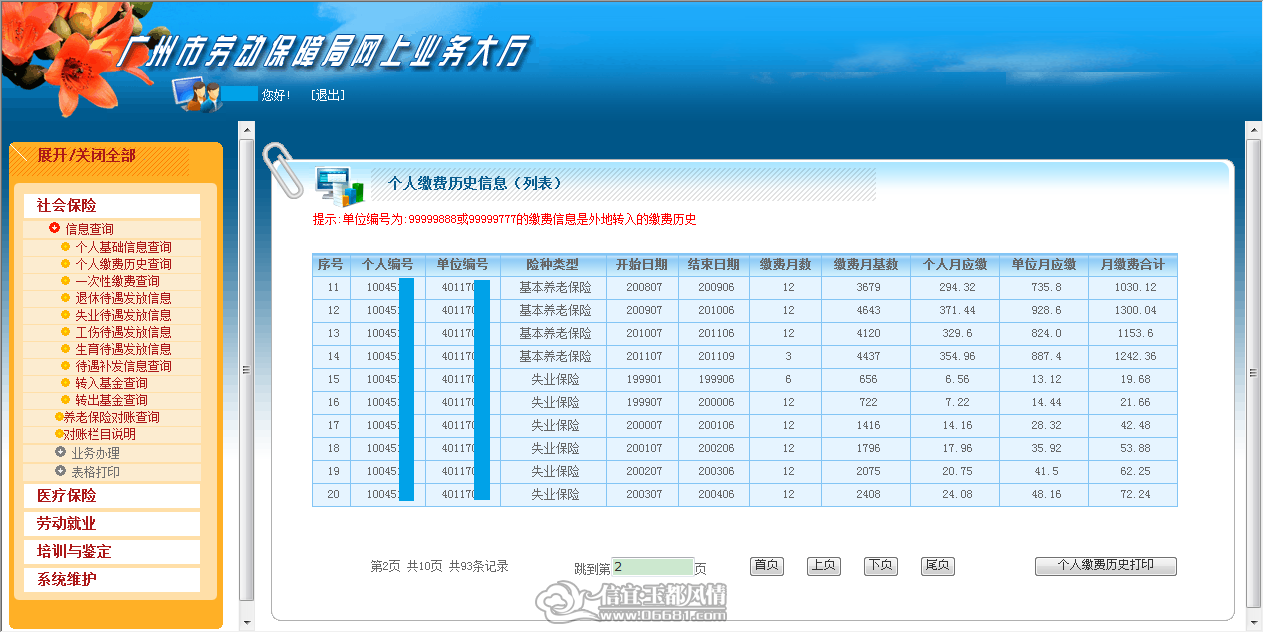Open 养老保险对账查询
The width and height of the screenshot is (1264, 633).
click(x=112, y=417)
